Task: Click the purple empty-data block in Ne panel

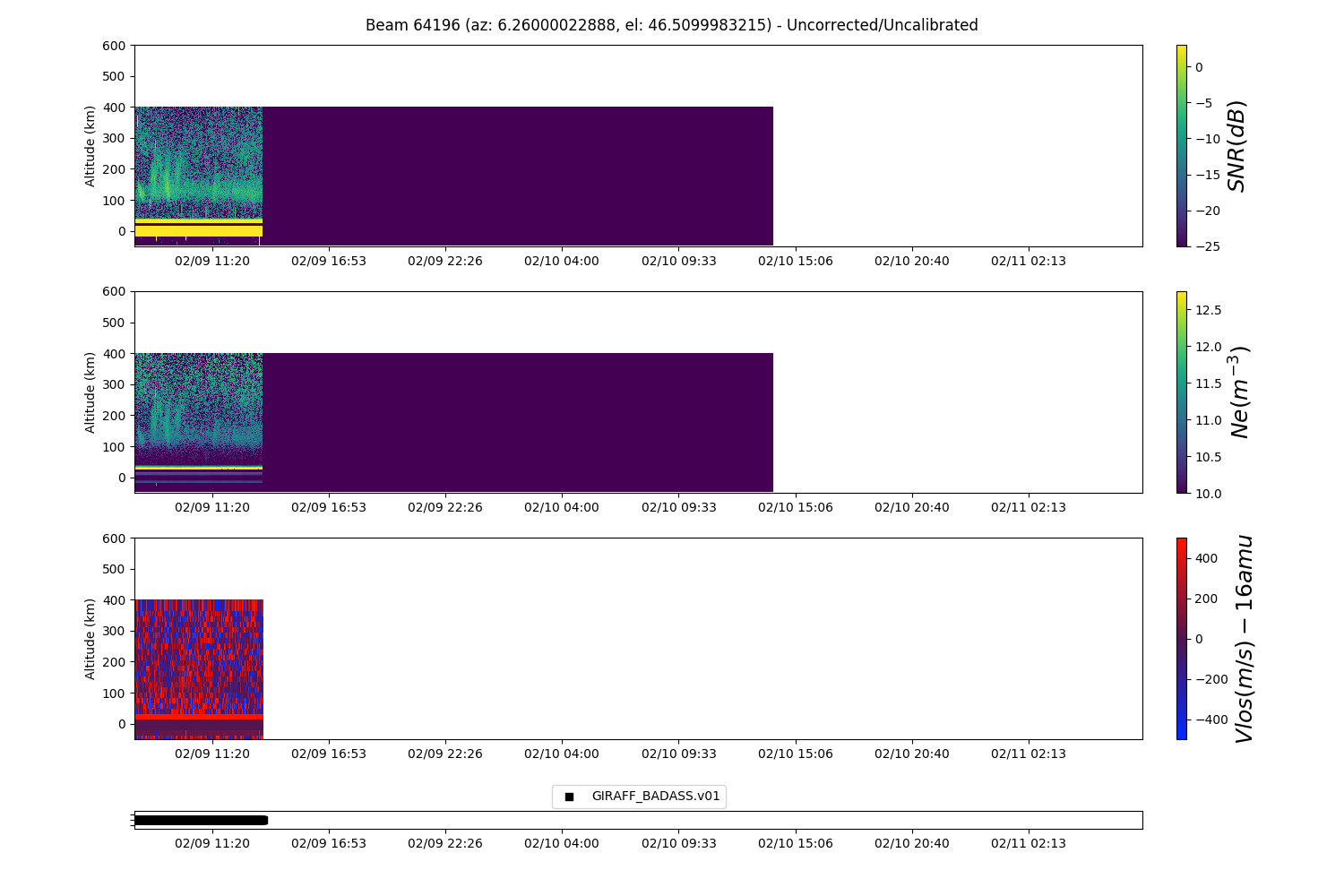Action: pos(518,422)
